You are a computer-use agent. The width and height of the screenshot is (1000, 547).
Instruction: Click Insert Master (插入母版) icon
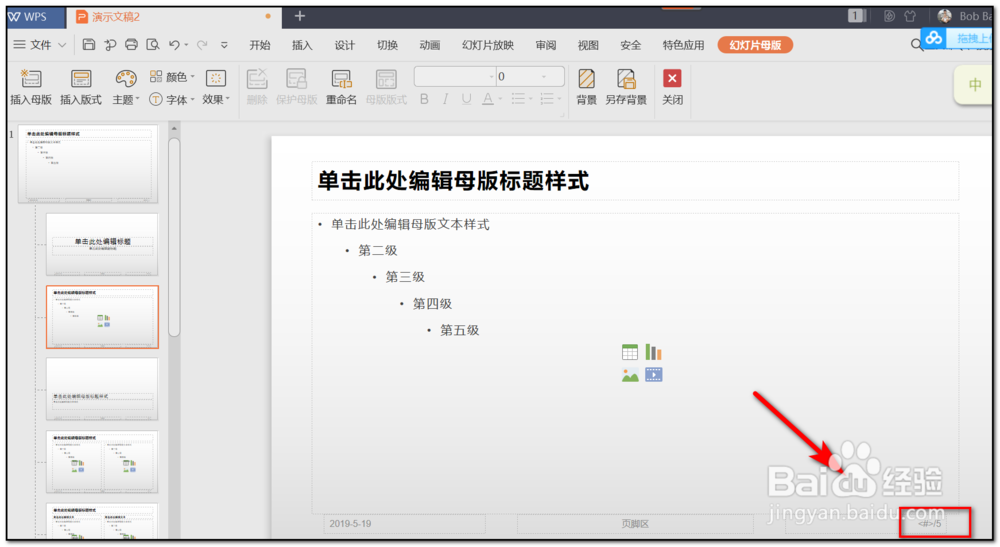pyautogui.click(x=31, y=78)
